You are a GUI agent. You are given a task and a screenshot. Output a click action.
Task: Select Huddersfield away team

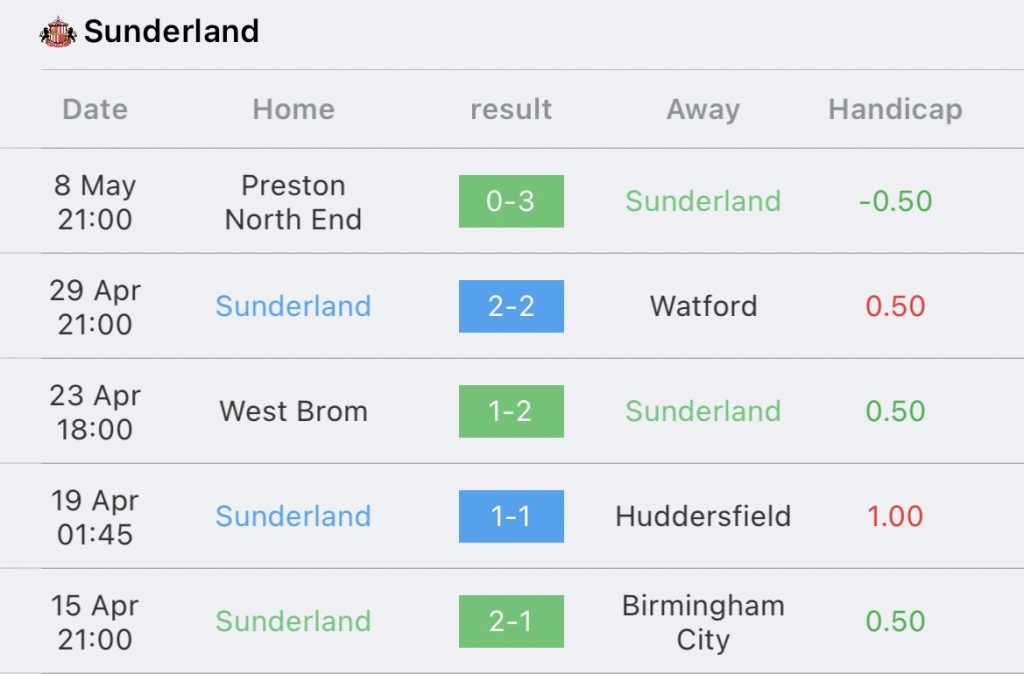click(703, 517)
